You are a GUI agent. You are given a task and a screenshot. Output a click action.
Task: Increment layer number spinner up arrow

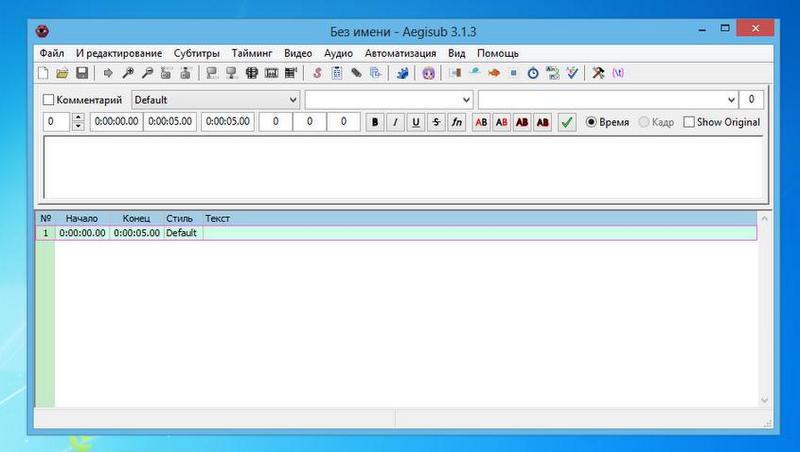[78, 117]
